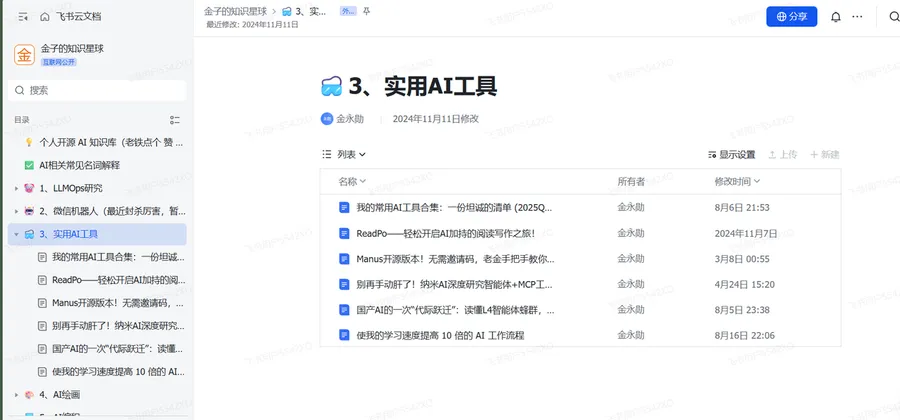Click the sidebar doc icon beside Manus开源版本 entry
This screenshot has height=420, width=900.
(42, 303)
